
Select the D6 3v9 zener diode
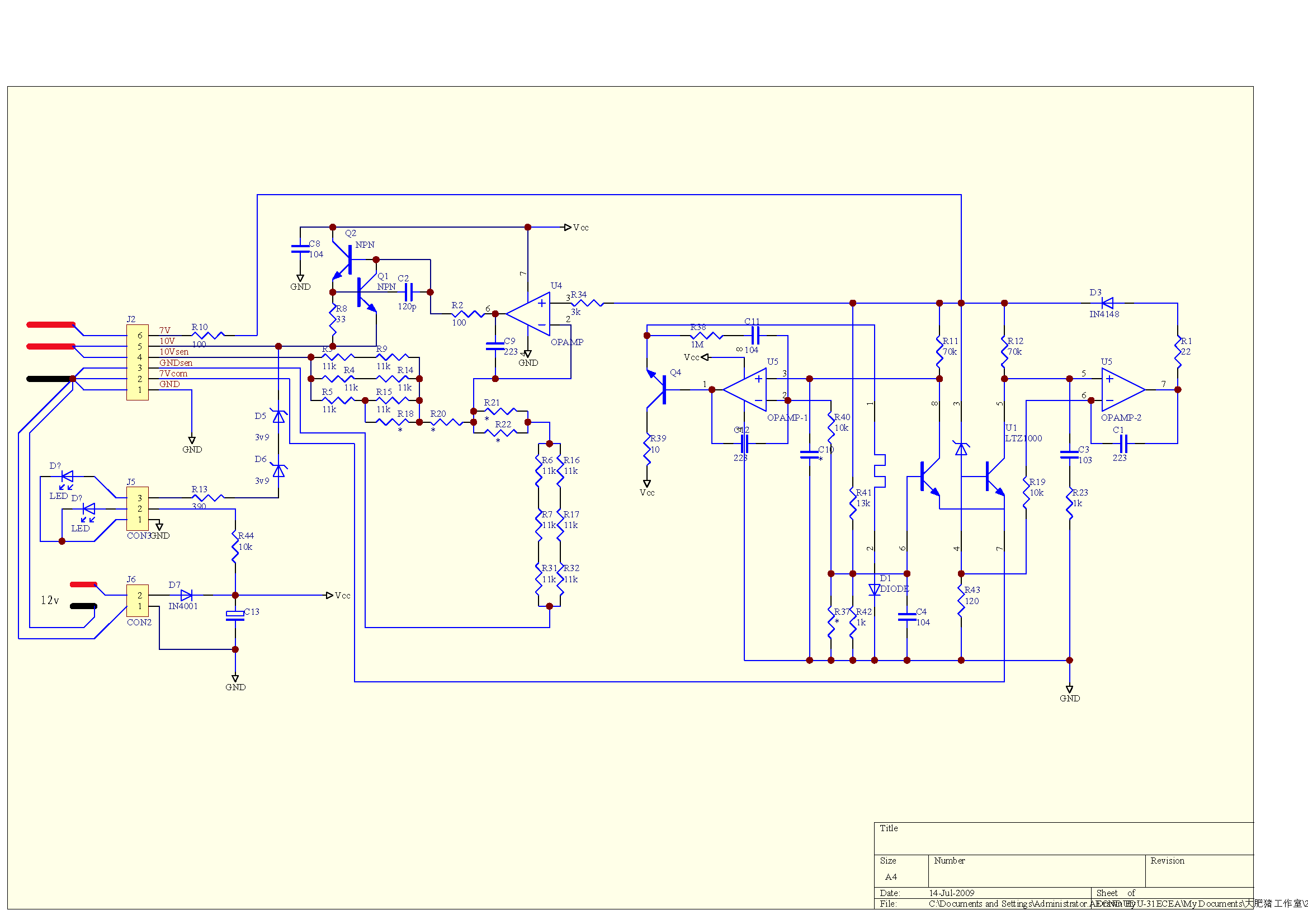click(278, 471)
